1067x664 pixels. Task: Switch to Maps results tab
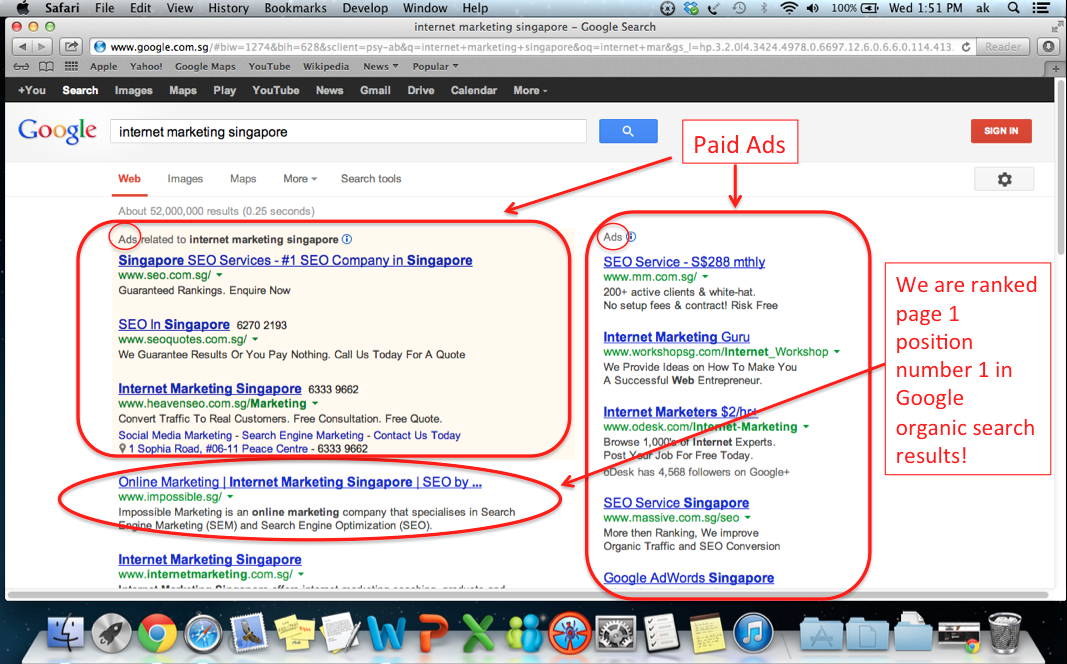[243, 179]
